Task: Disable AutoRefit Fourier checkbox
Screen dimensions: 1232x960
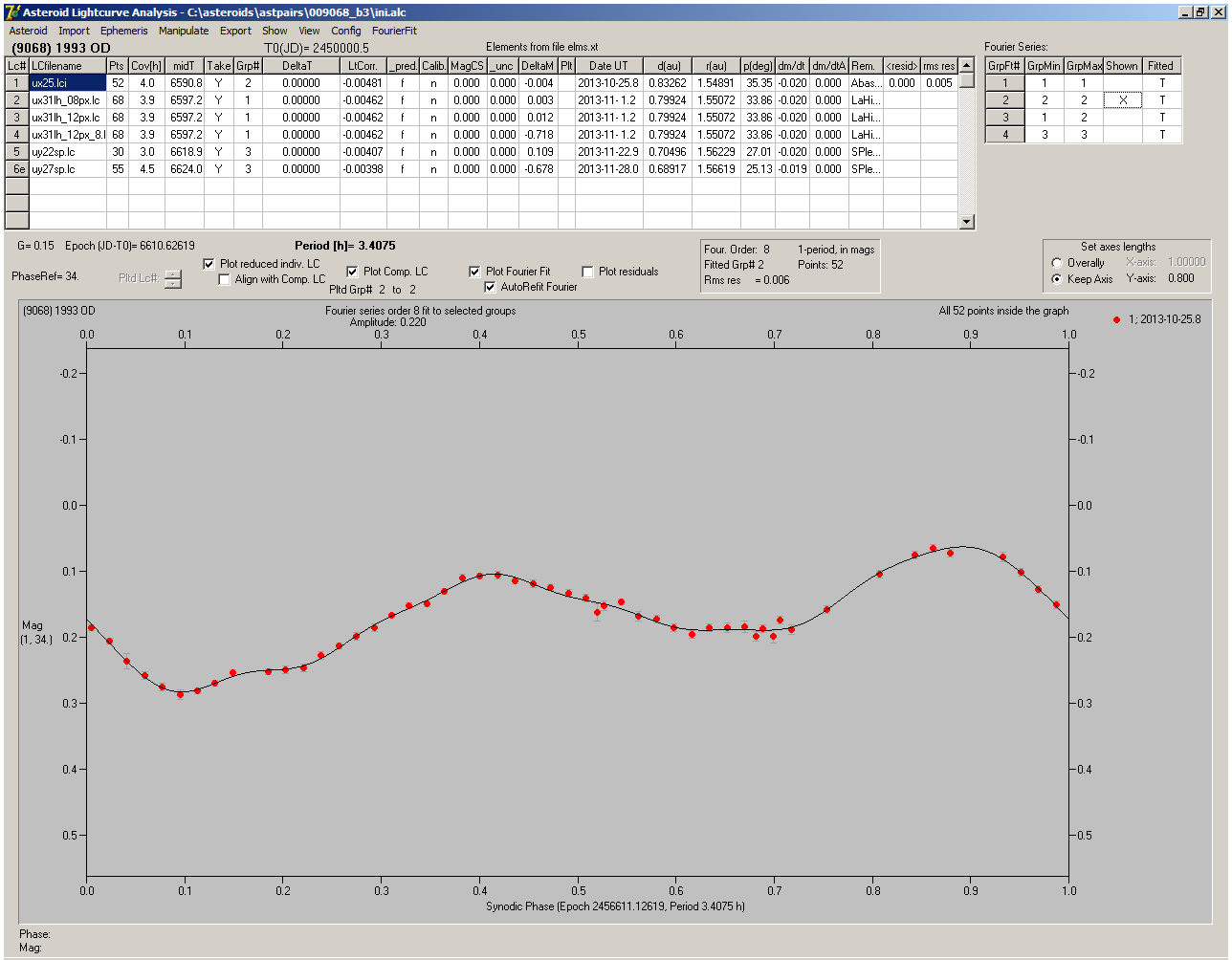Action: point(491,287)
